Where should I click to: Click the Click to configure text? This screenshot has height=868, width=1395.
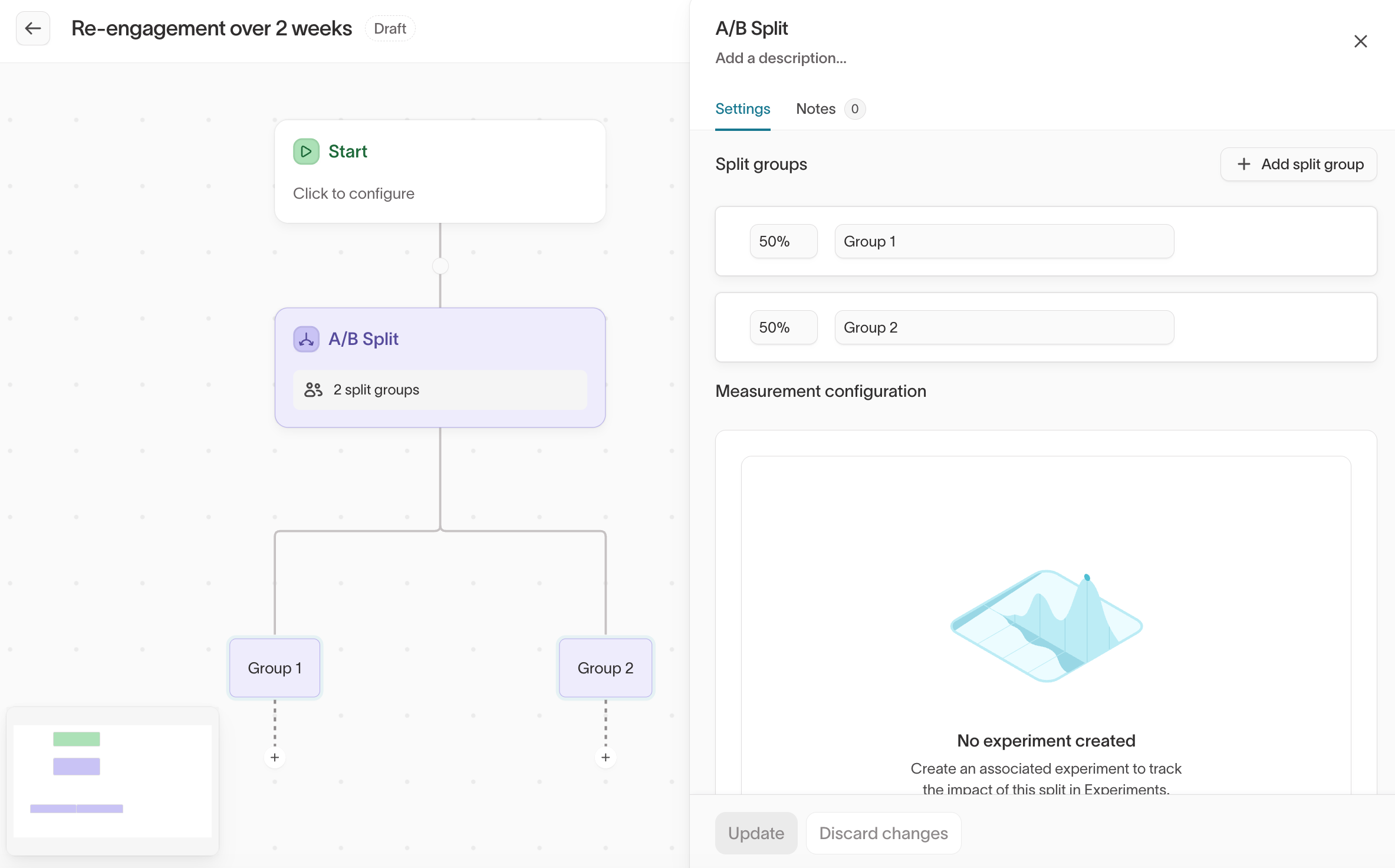pyautogui.click(x=354, y=193)
